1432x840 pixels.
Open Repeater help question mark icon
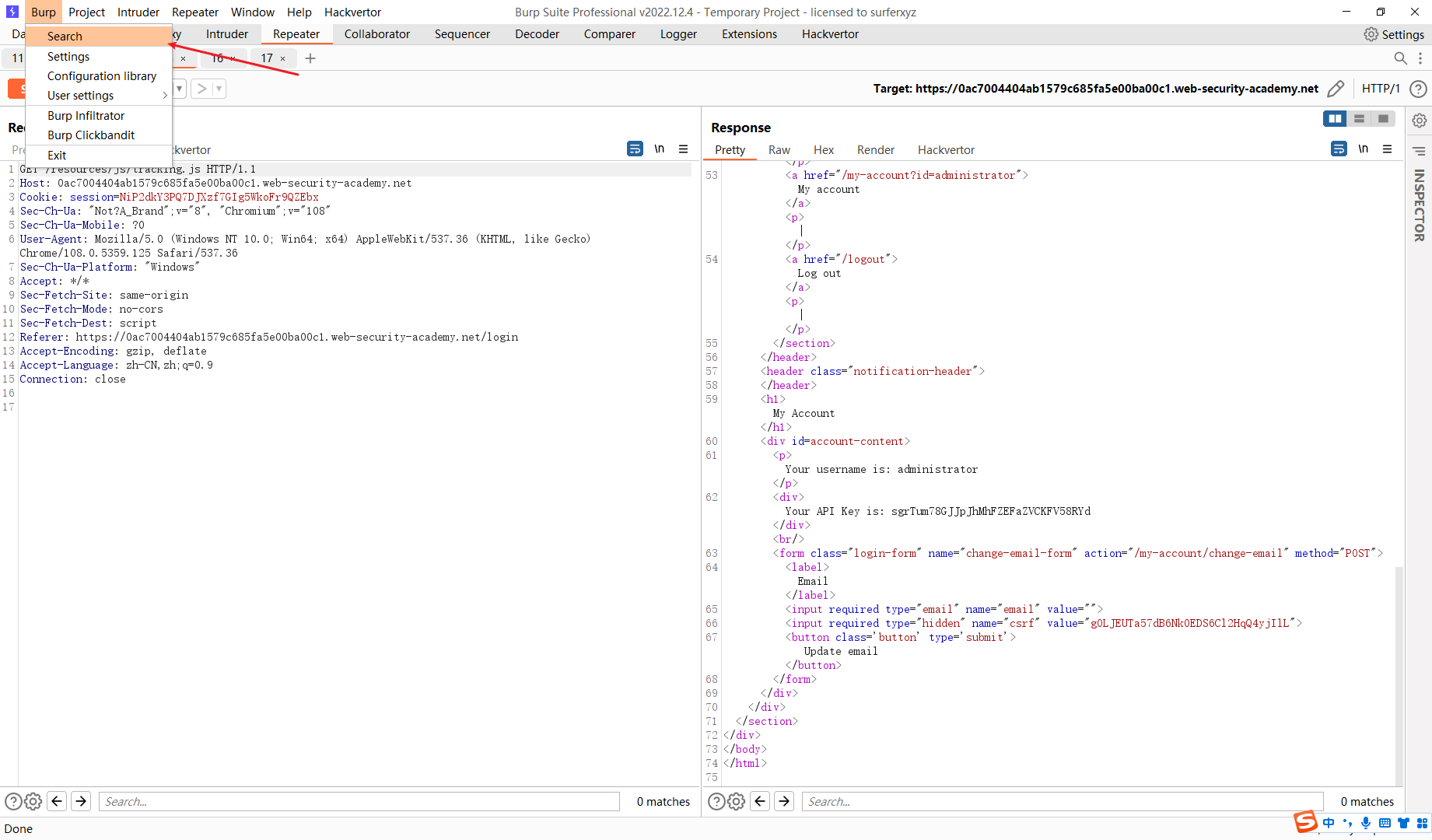(x=1419, y=89)
